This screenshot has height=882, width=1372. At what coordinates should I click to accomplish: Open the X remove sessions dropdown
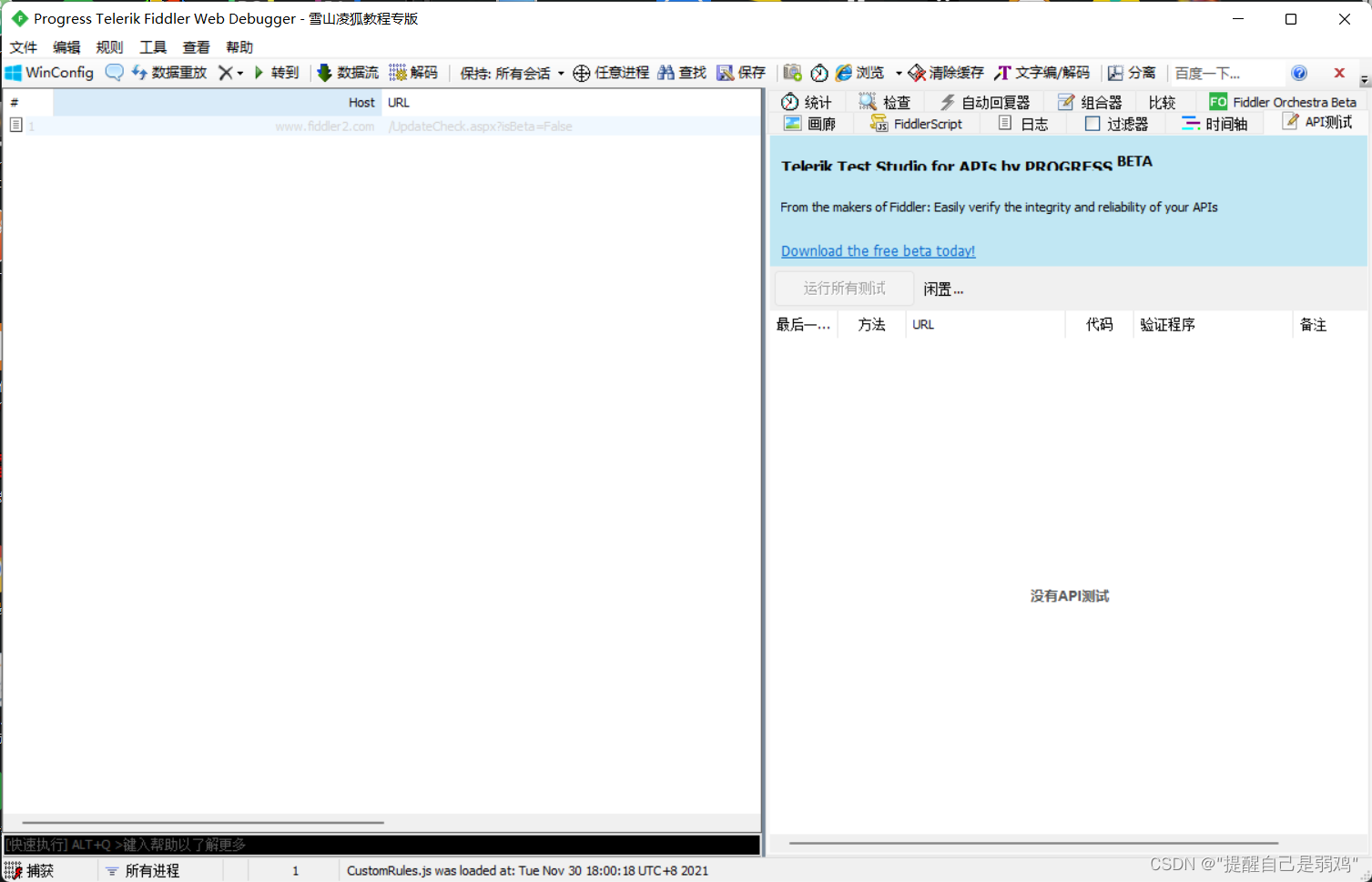pyautogui.click(x=239, y=73)
